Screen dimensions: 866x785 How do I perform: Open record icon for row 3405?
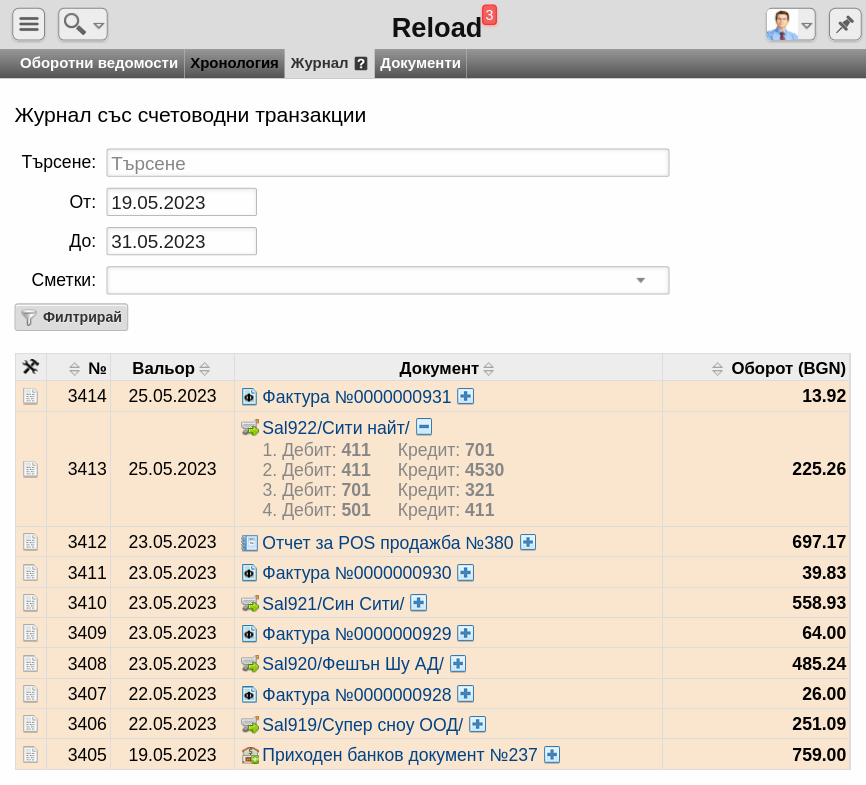tap(30, 755)
